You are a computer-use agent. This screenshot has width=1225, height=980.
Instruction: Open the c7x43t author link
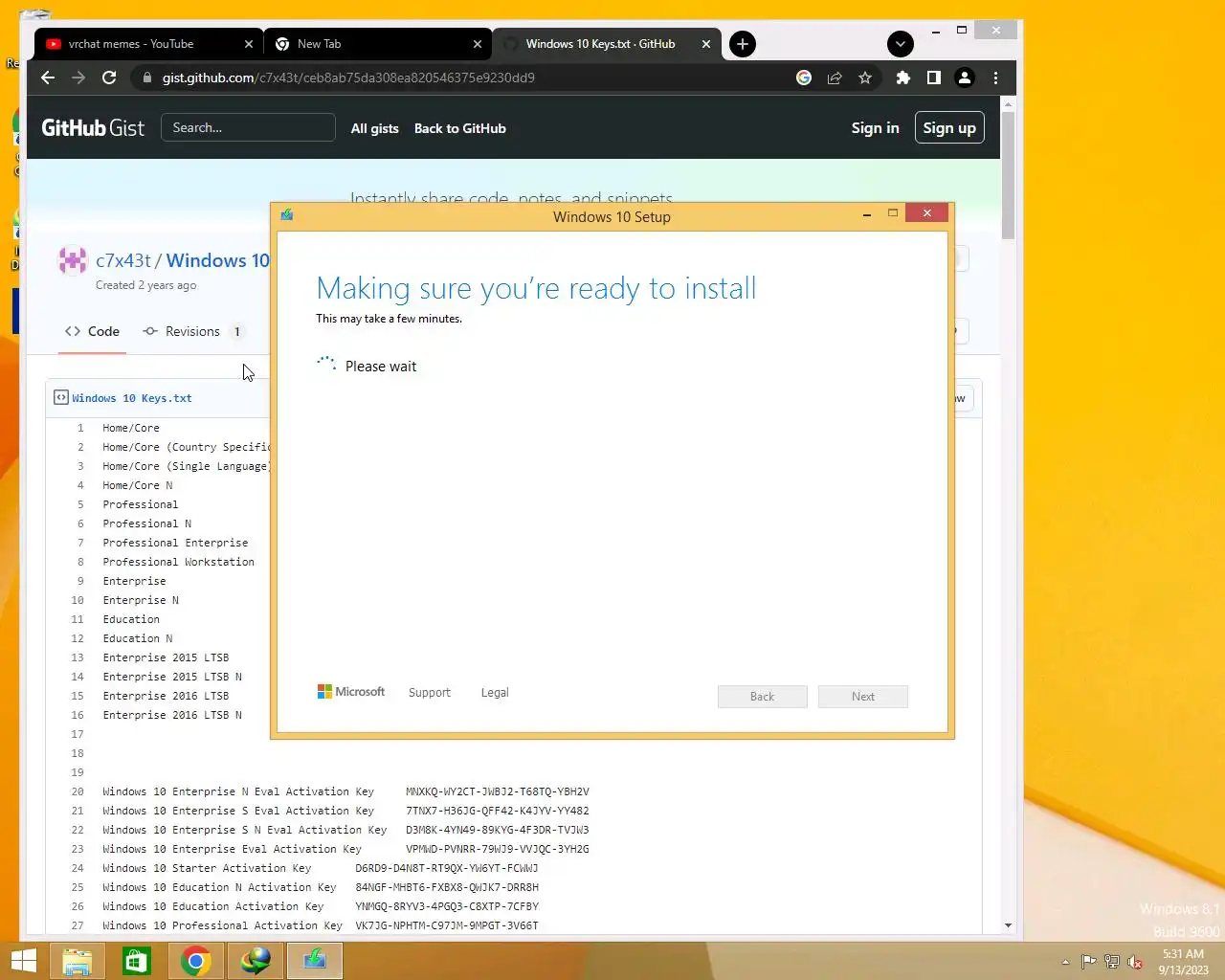(123, 260)
